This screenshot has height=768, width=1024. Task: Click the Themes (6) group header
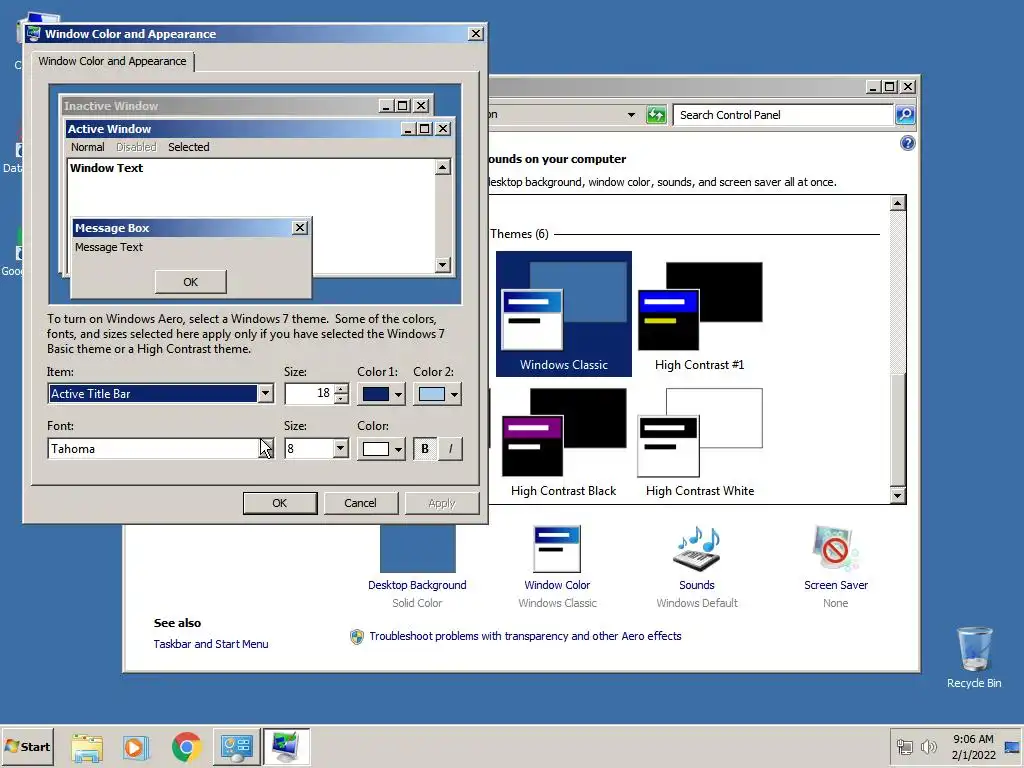click(519, 234)
